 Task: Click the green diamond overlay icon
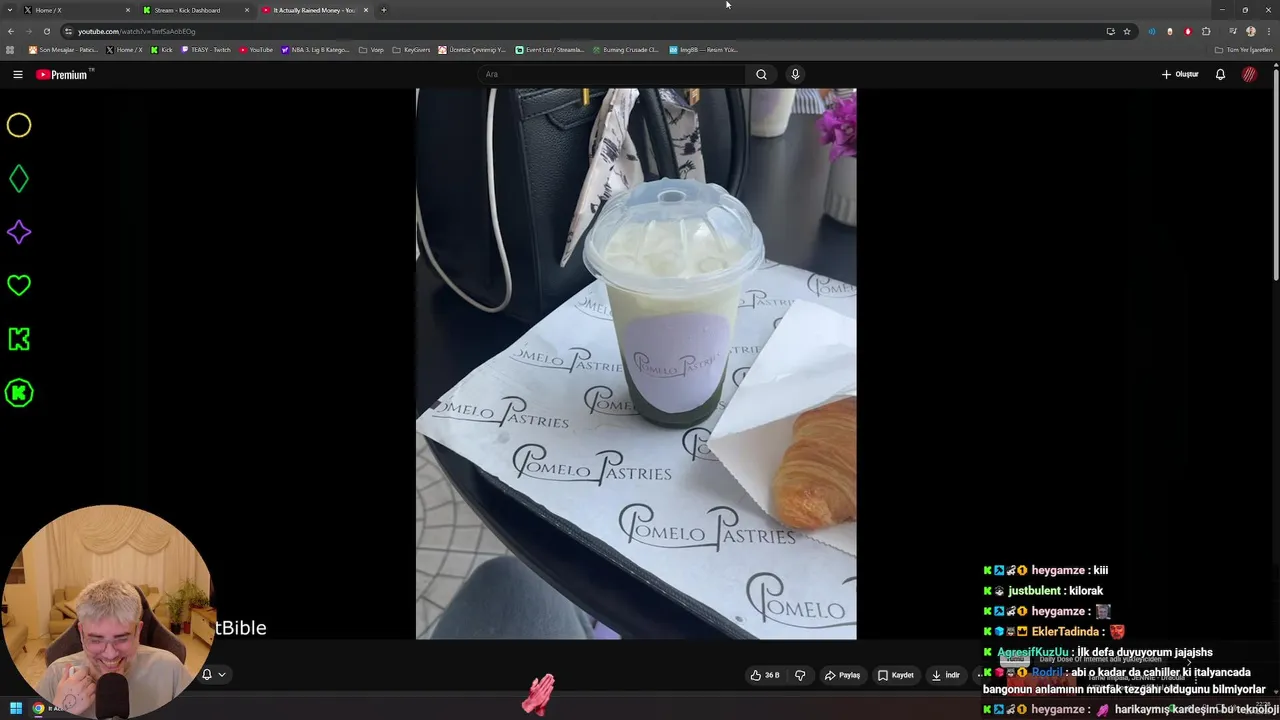tap(19, 179)
